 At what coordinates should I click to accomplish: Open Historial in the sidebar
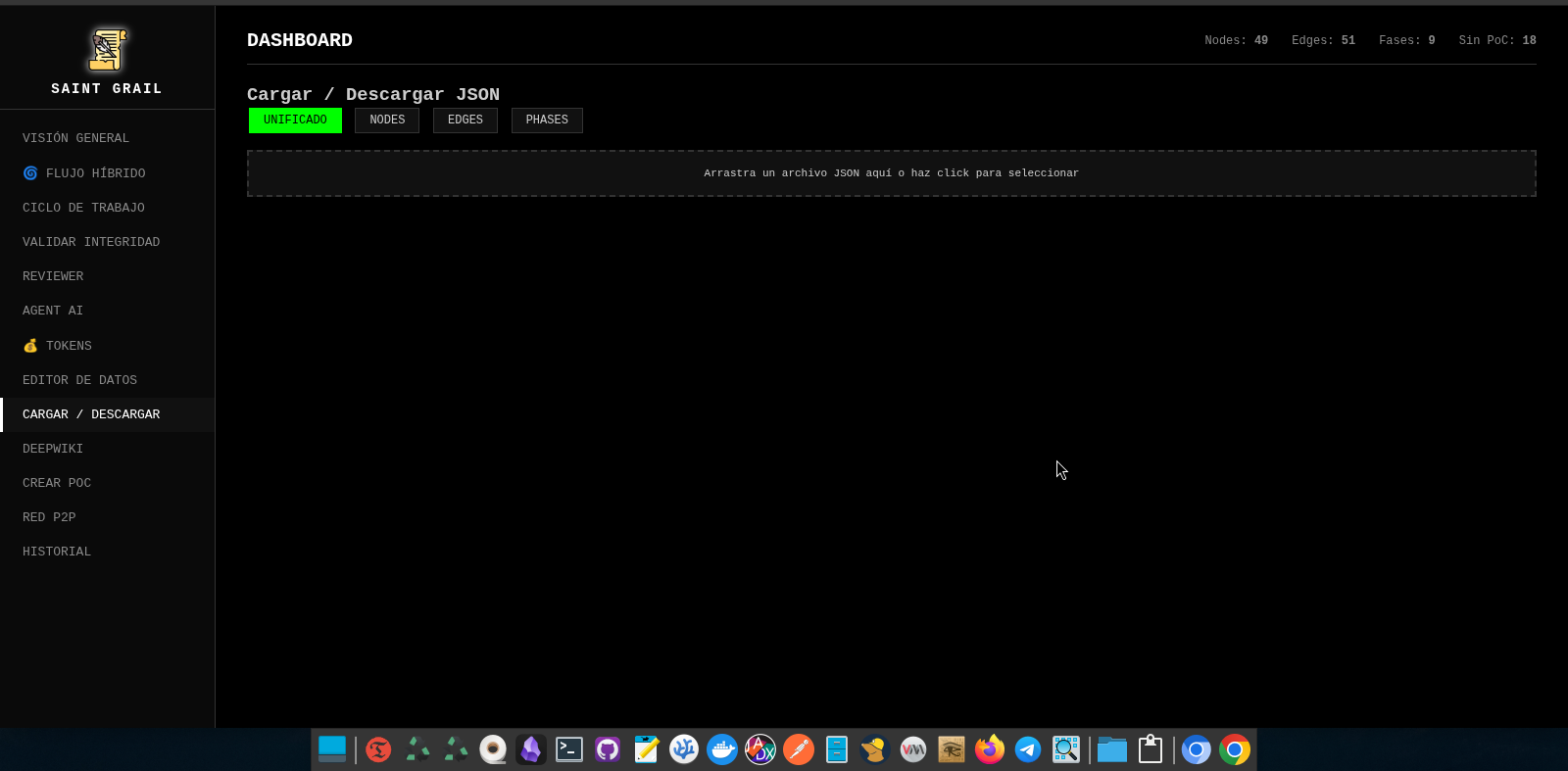[x=108, y=552]
